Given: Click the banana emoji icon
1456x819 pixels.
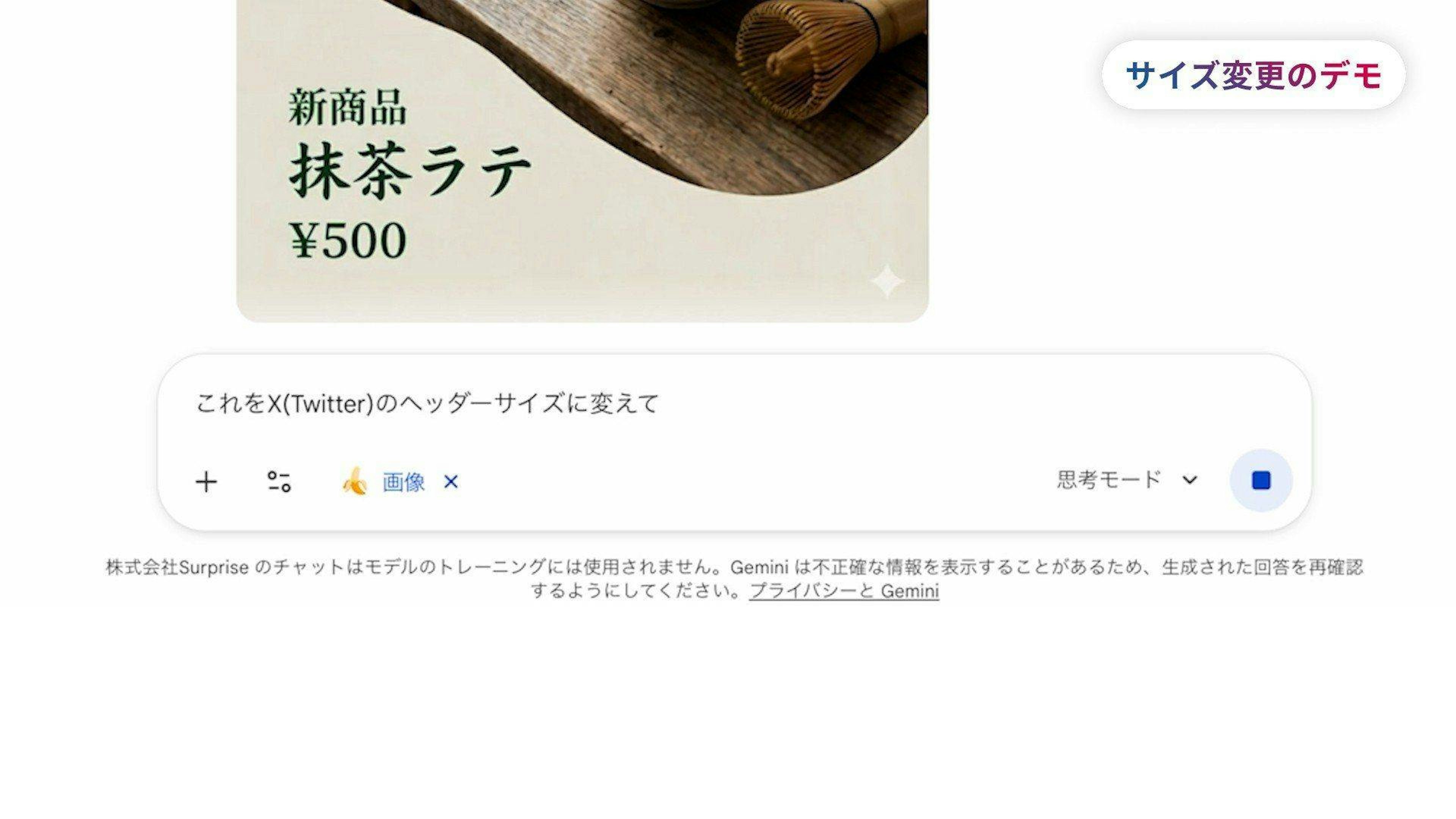Looking at the screenshot, I should click(x=355, y=482).
